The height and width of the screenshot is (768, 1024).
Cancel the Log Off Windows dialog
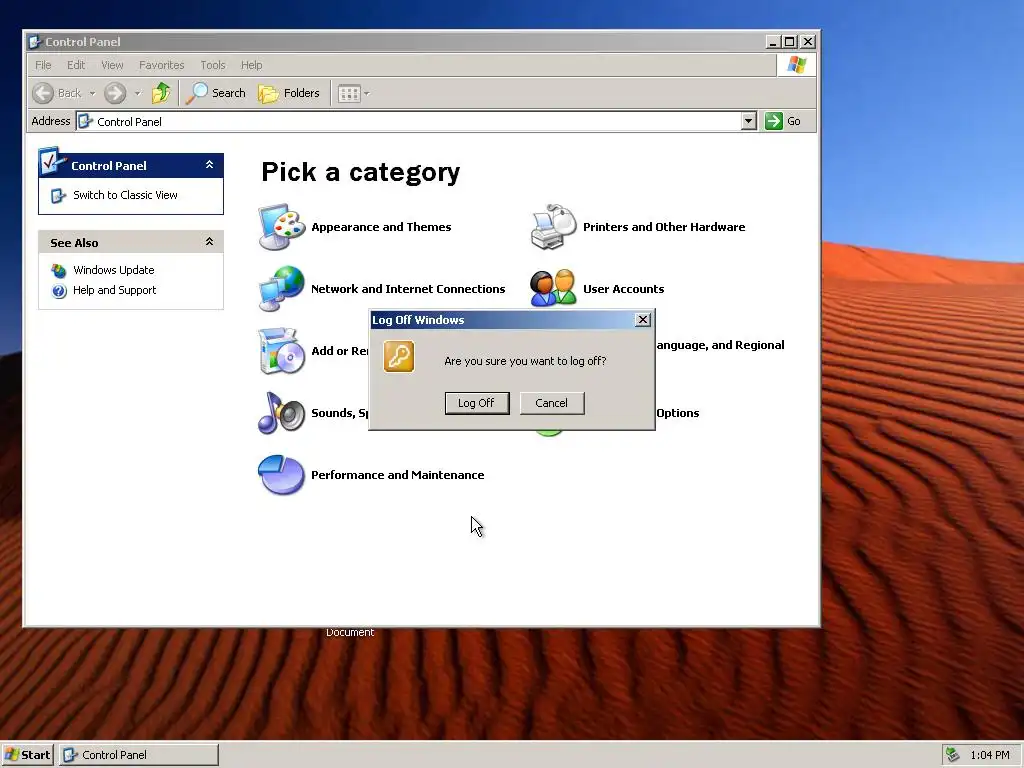point(552,403)
